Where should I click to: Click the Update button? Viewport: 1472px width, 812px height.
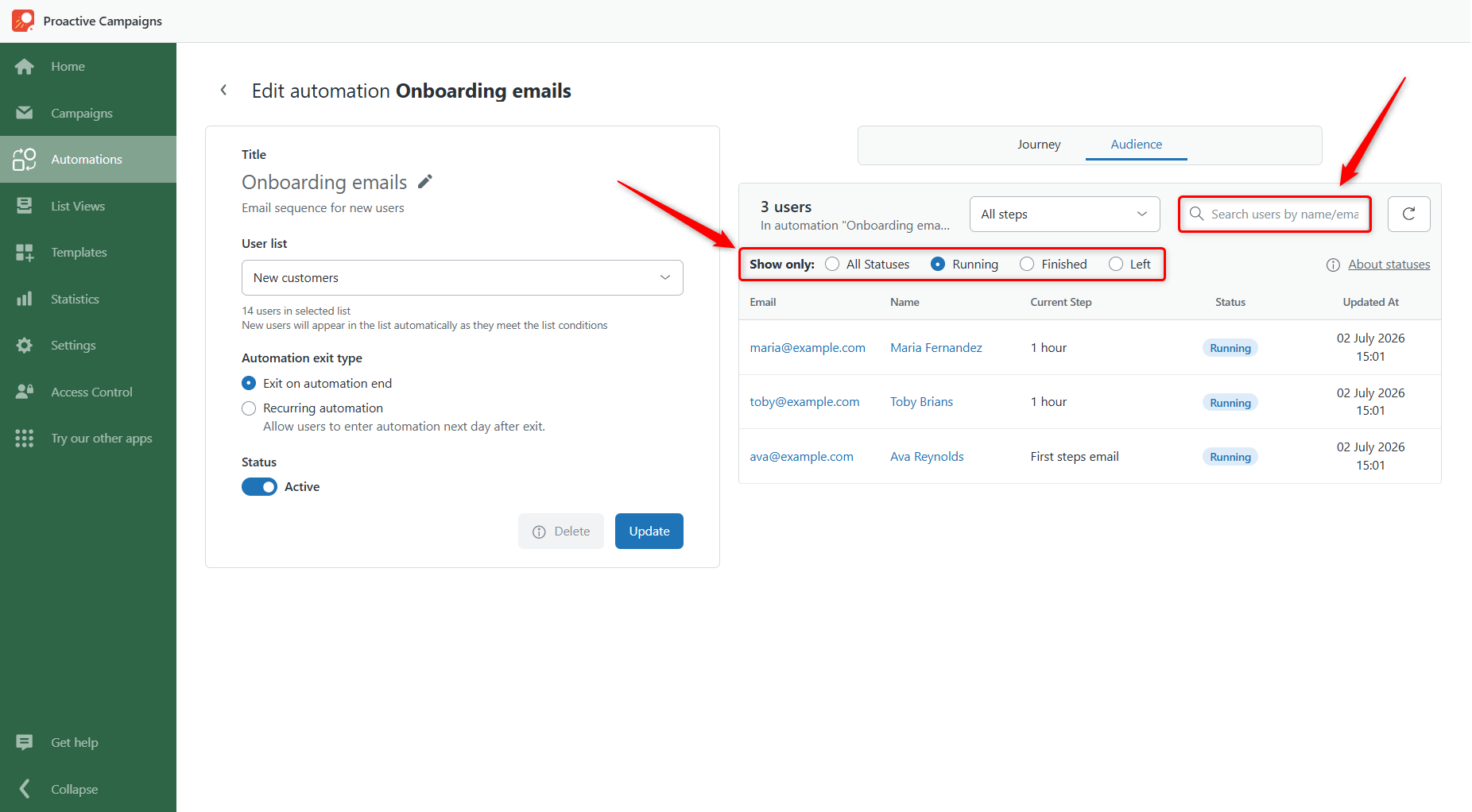coord(649,532)
